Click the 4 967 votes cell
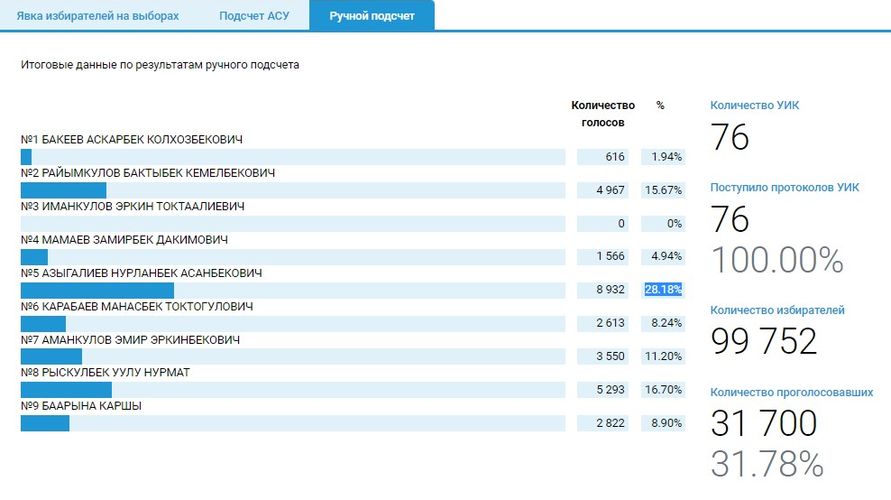 tap(608, 190)
